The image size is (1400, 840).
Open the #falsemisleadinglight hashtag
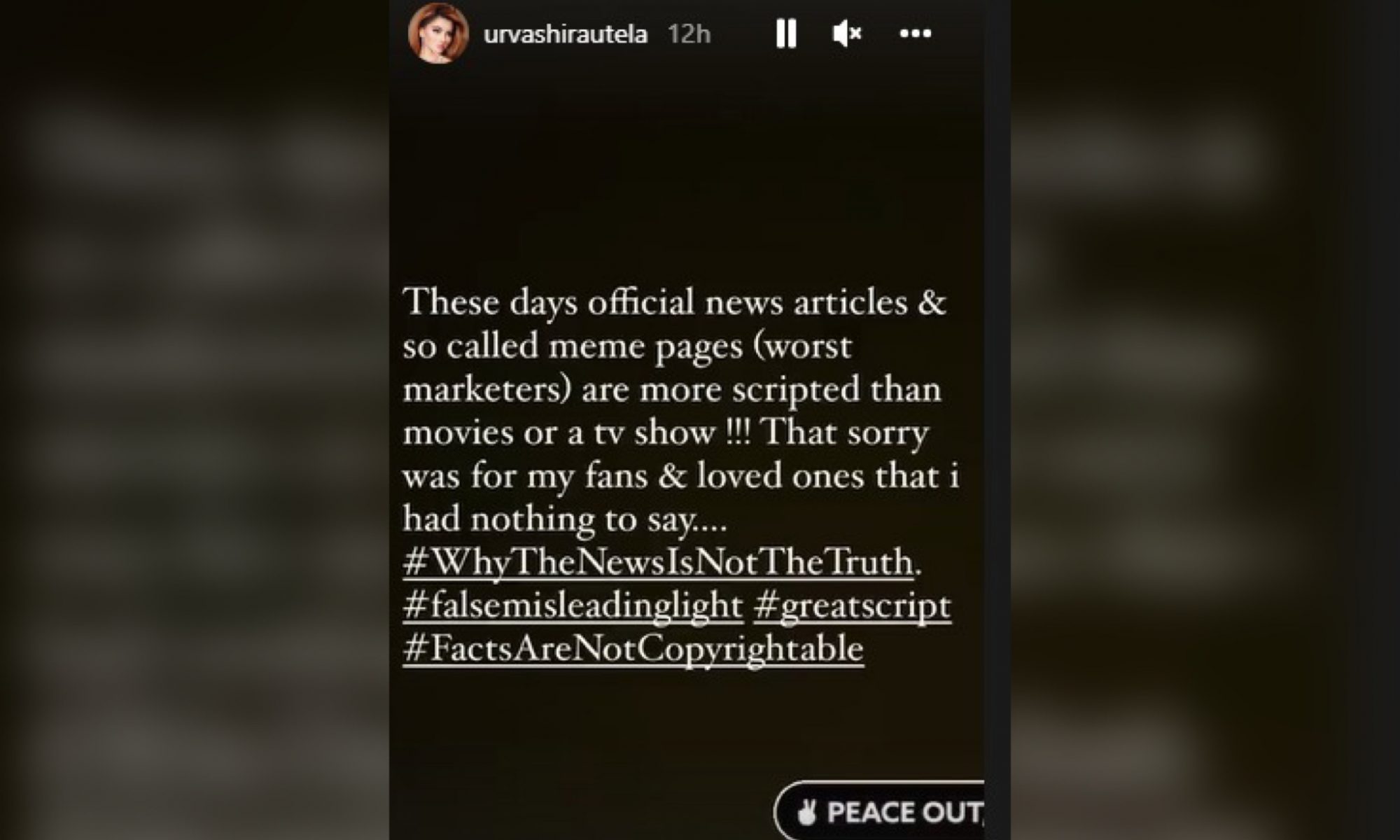[x=573, y=605]
